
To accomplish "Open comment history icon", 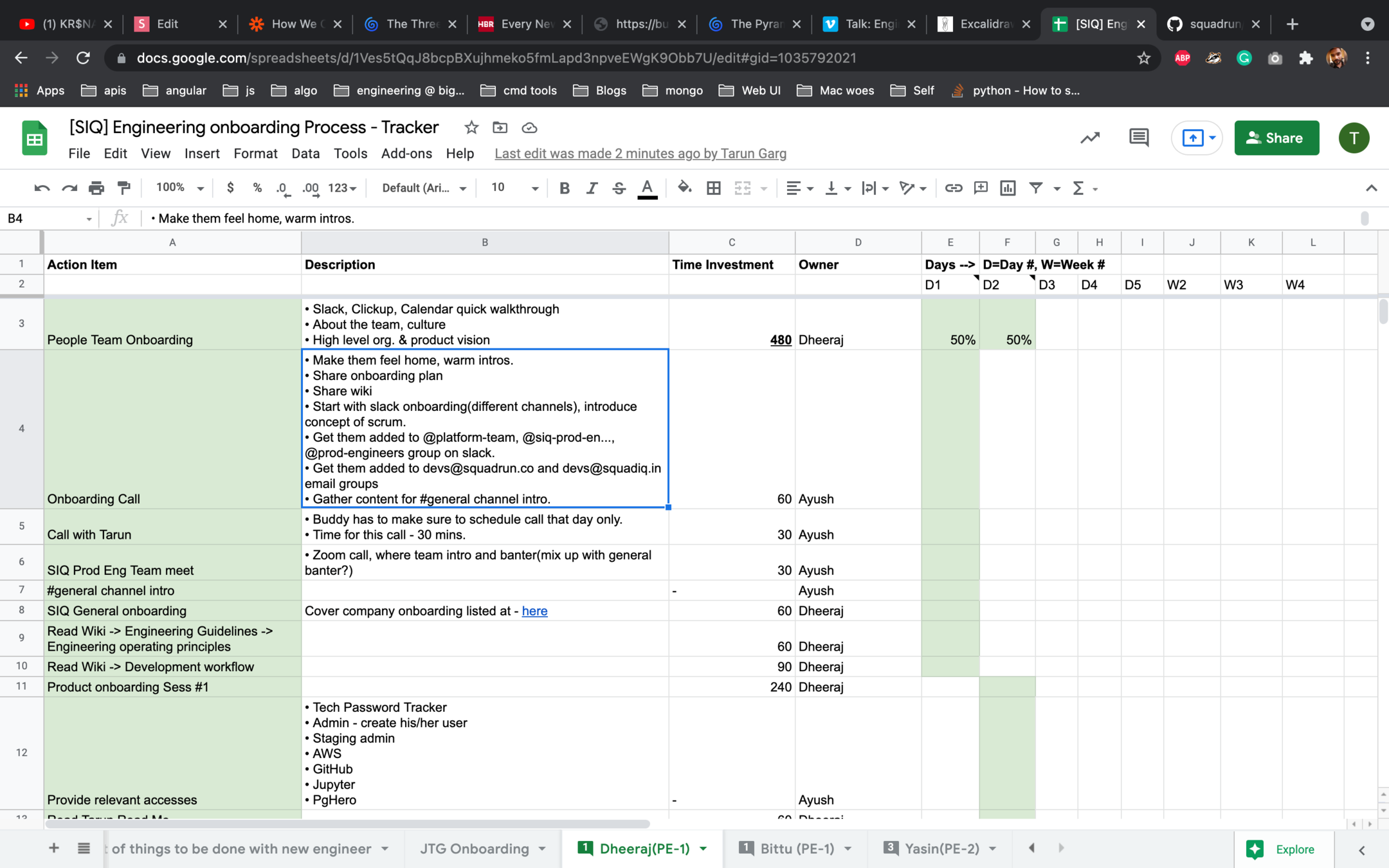I will click(x=1139, y=138).
